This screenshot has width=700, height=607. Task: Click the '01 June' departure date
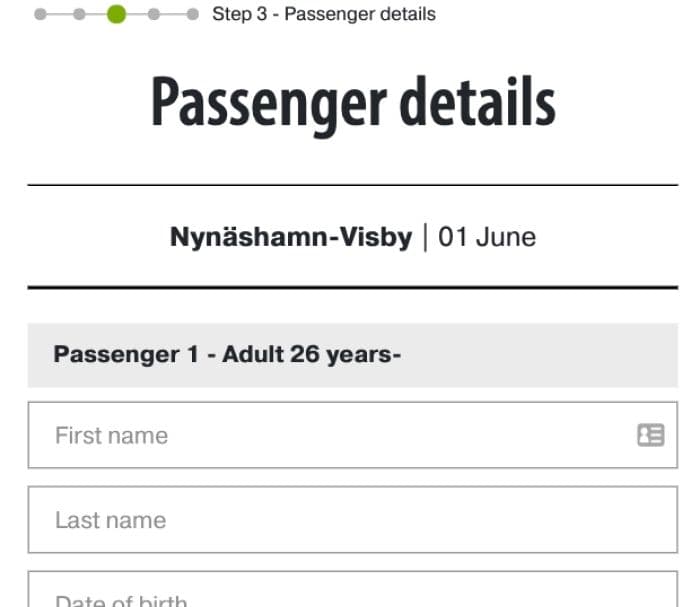487,238
